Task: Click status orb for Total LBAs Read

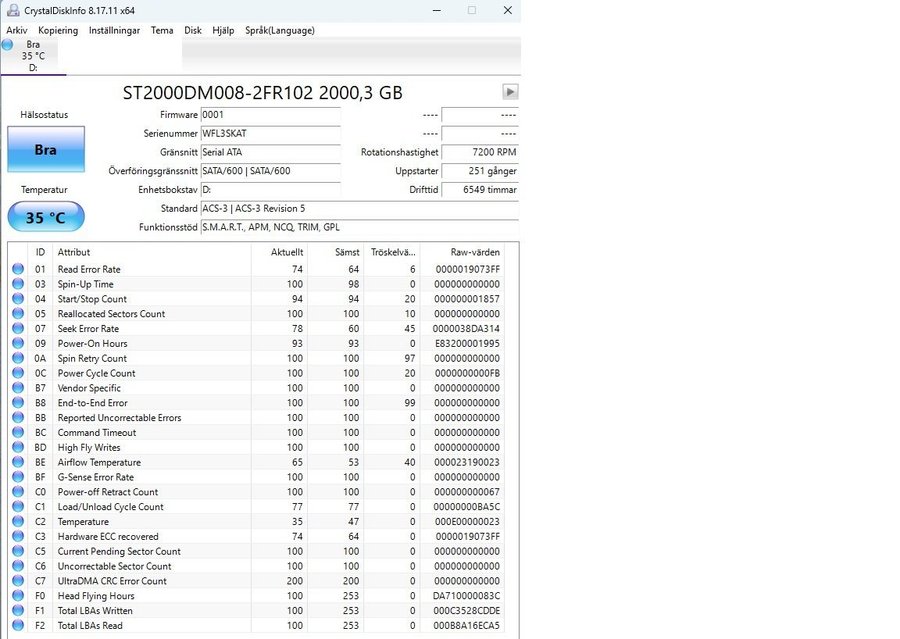Action: tap(18, 625)
